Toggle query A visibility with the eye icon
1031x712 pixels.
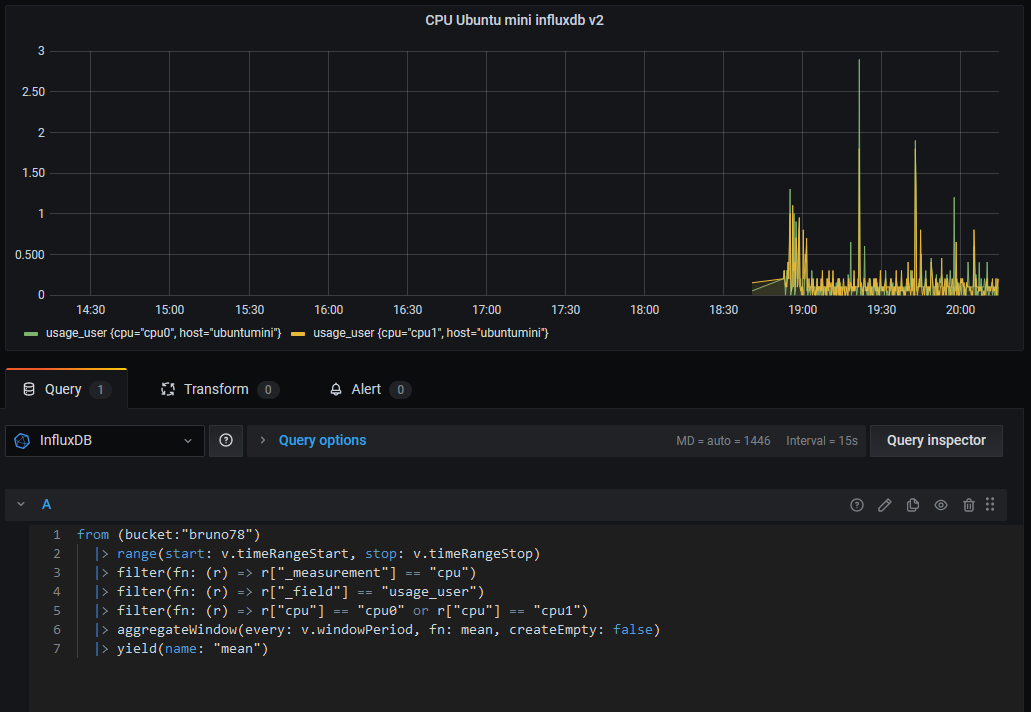coord(940,505)
